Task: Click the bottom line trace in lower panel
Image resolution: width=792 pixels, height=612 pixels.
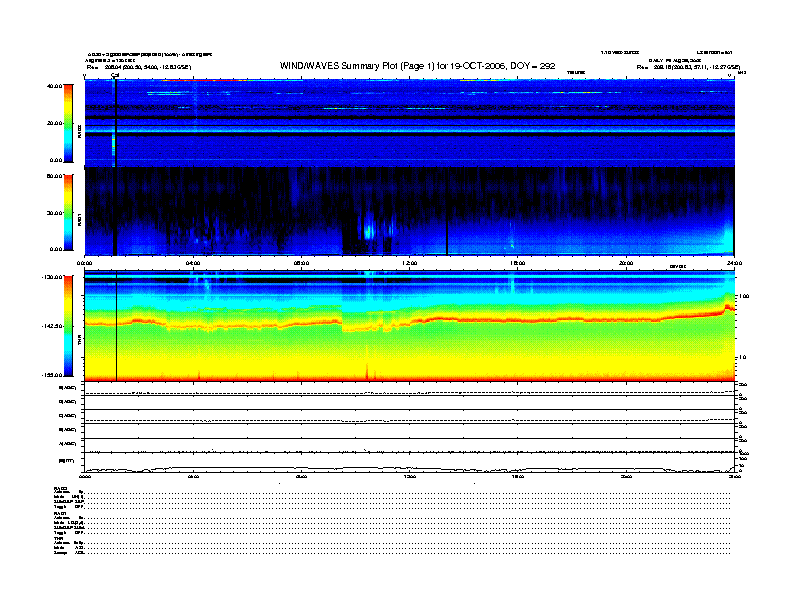Action: click(x=400, y=468)
